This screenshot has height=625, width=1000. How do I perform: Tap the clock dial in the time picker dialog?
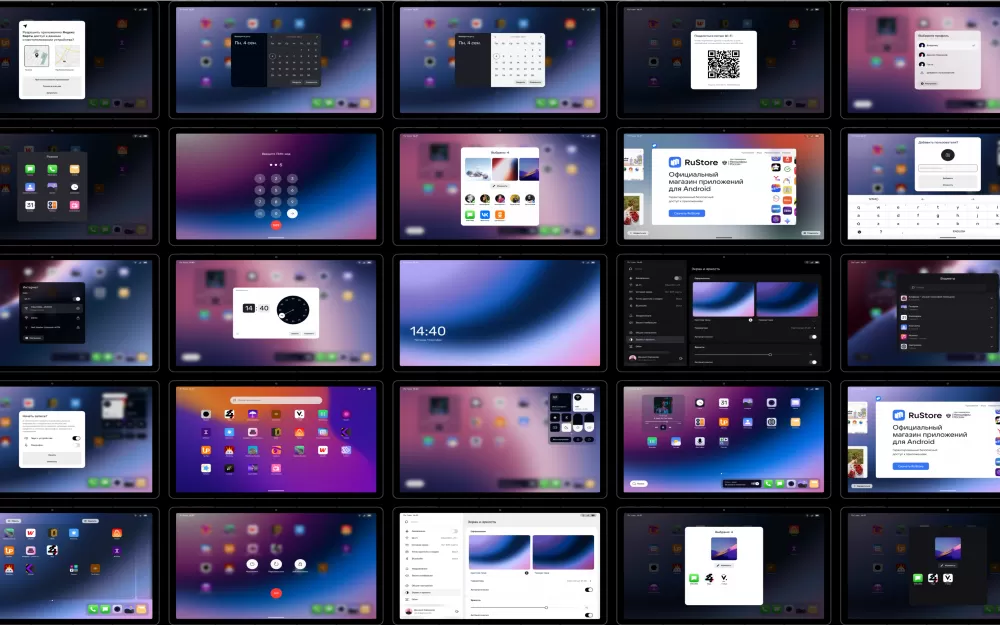point(293,309)
